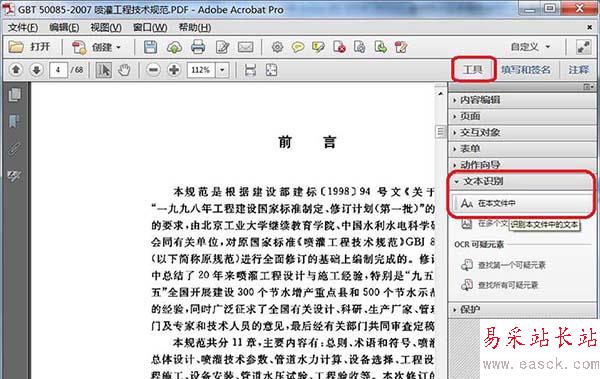The image size is (600, 379).
Task: Click the page number input field
Action: pyautogui.click(x=58, y=70)
